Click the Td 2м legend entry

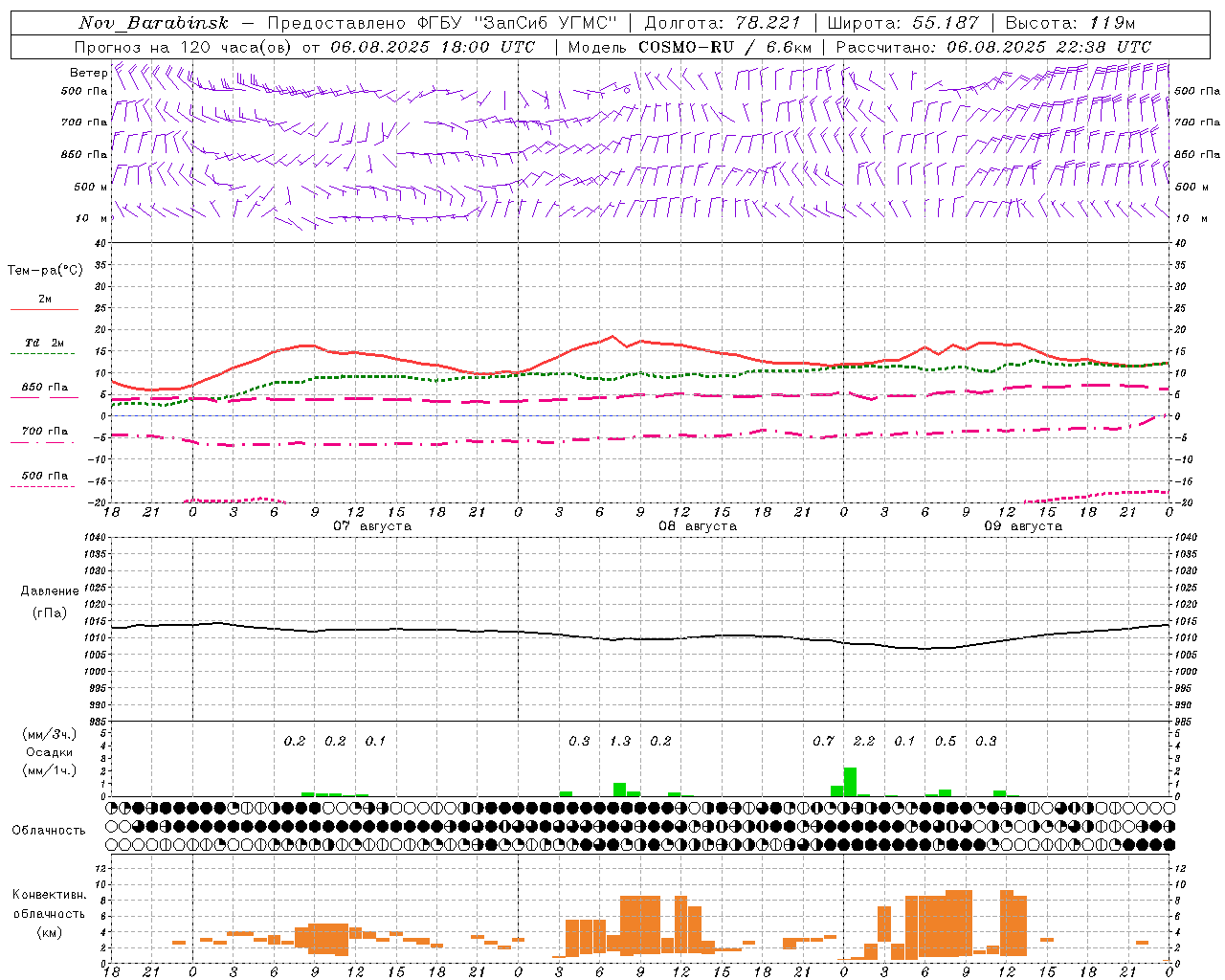click(x=44, y=343)
